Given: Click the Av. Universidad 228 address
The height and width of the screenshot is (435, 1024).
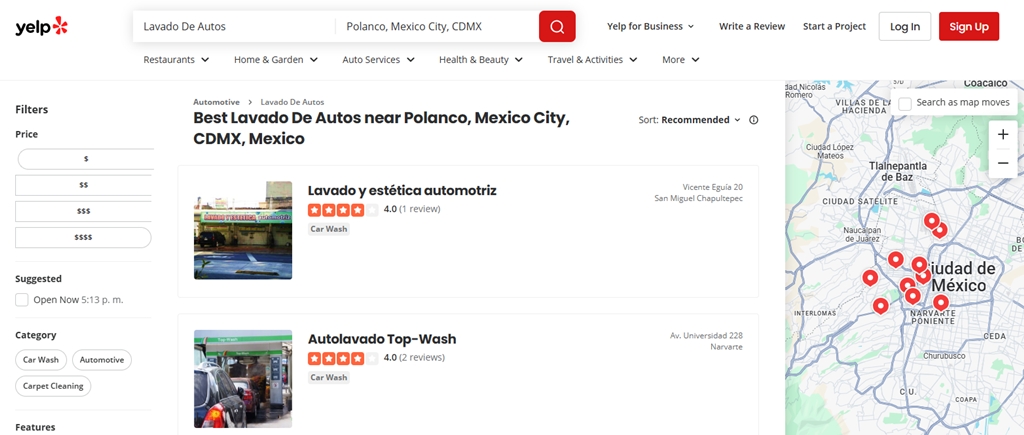Looking at the screenshot, I should [706, 335].
